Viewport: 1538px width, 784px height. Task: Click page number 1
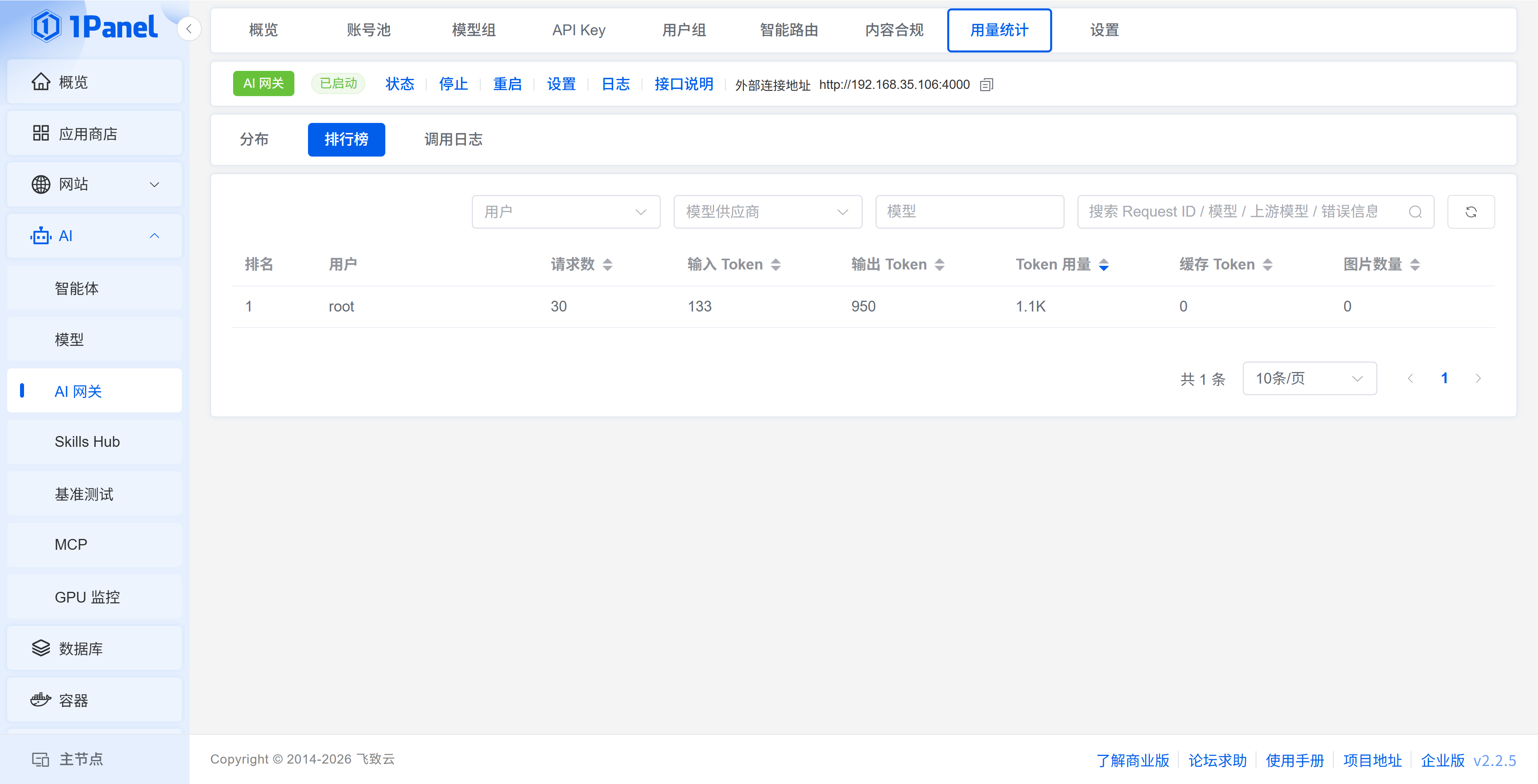coord(1444,378)
